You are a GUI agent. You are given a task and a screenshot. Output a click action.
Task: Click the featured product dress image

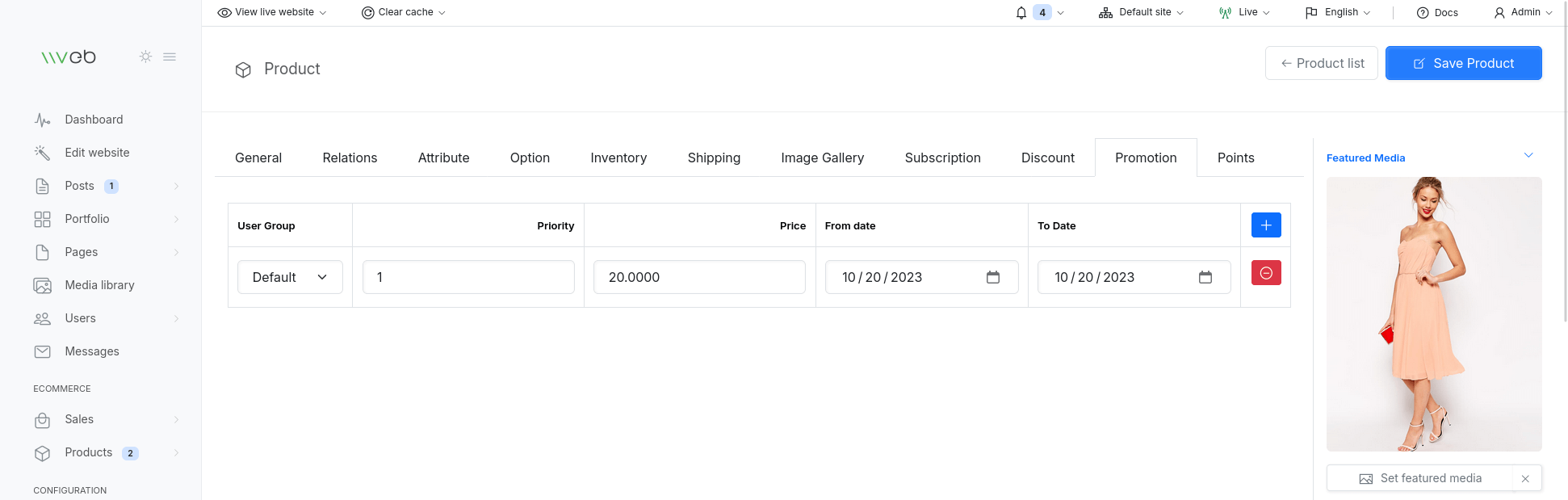coord(1433,313)
